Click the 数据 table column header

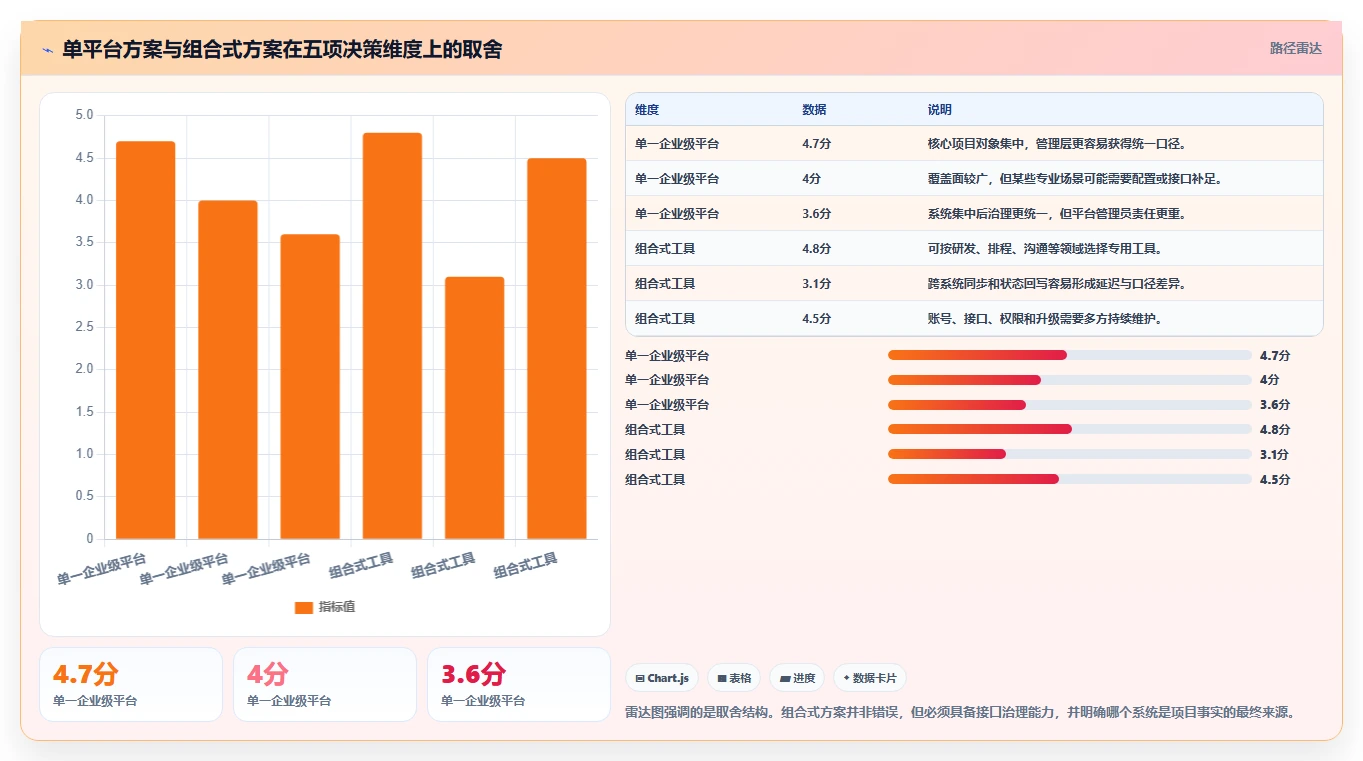coord(814,110)
